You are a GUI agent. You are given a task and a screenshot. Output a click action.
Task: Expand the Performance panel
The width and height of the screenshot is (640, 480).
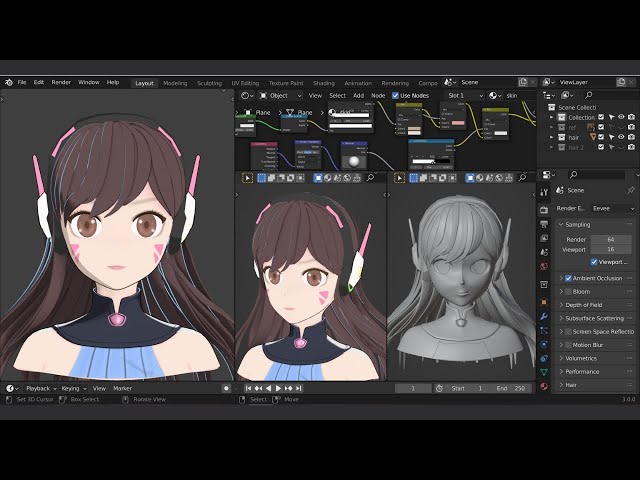click(x=561, y=372)
